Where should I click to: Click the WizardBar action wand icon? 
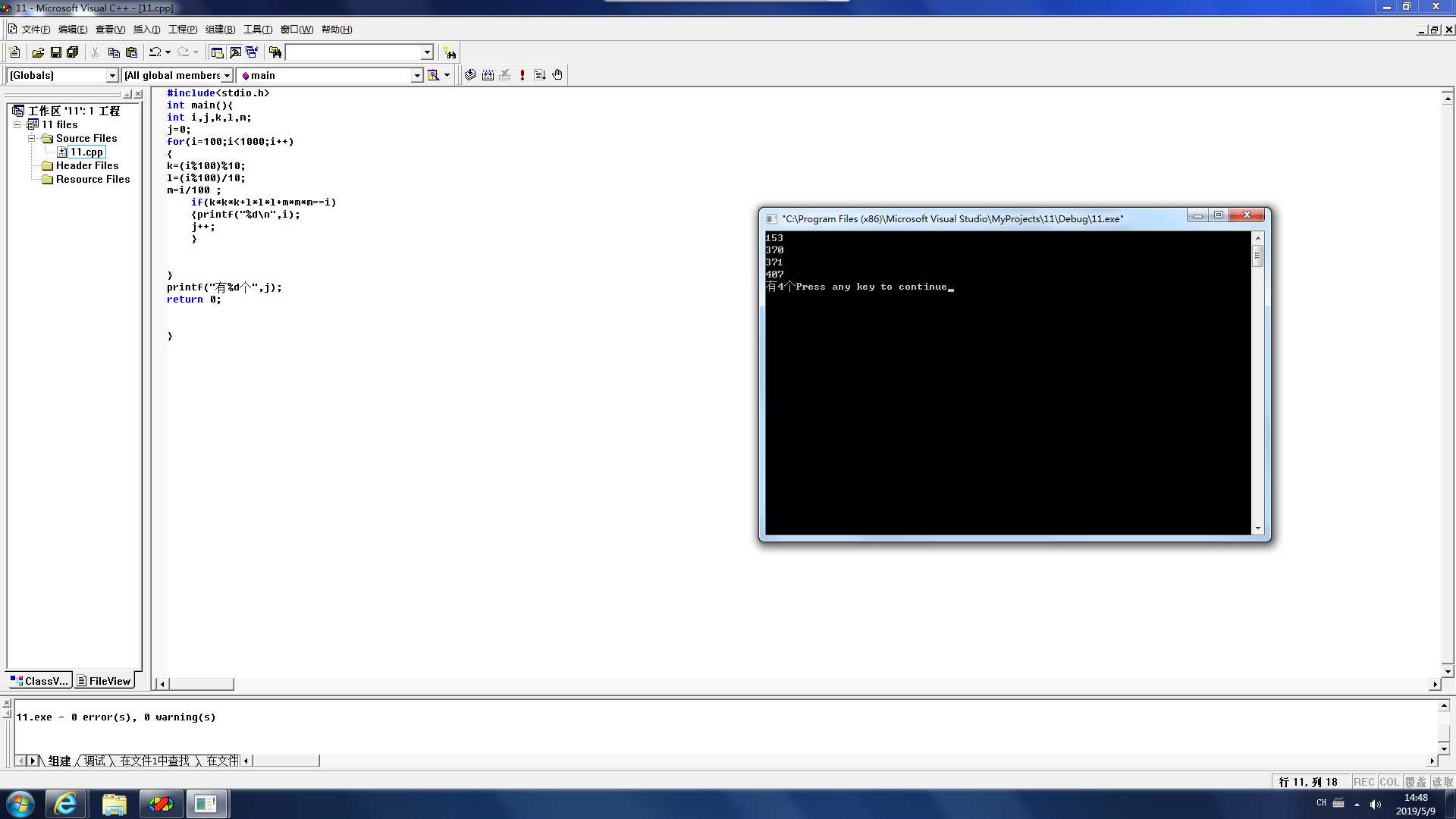click(434, 75)
